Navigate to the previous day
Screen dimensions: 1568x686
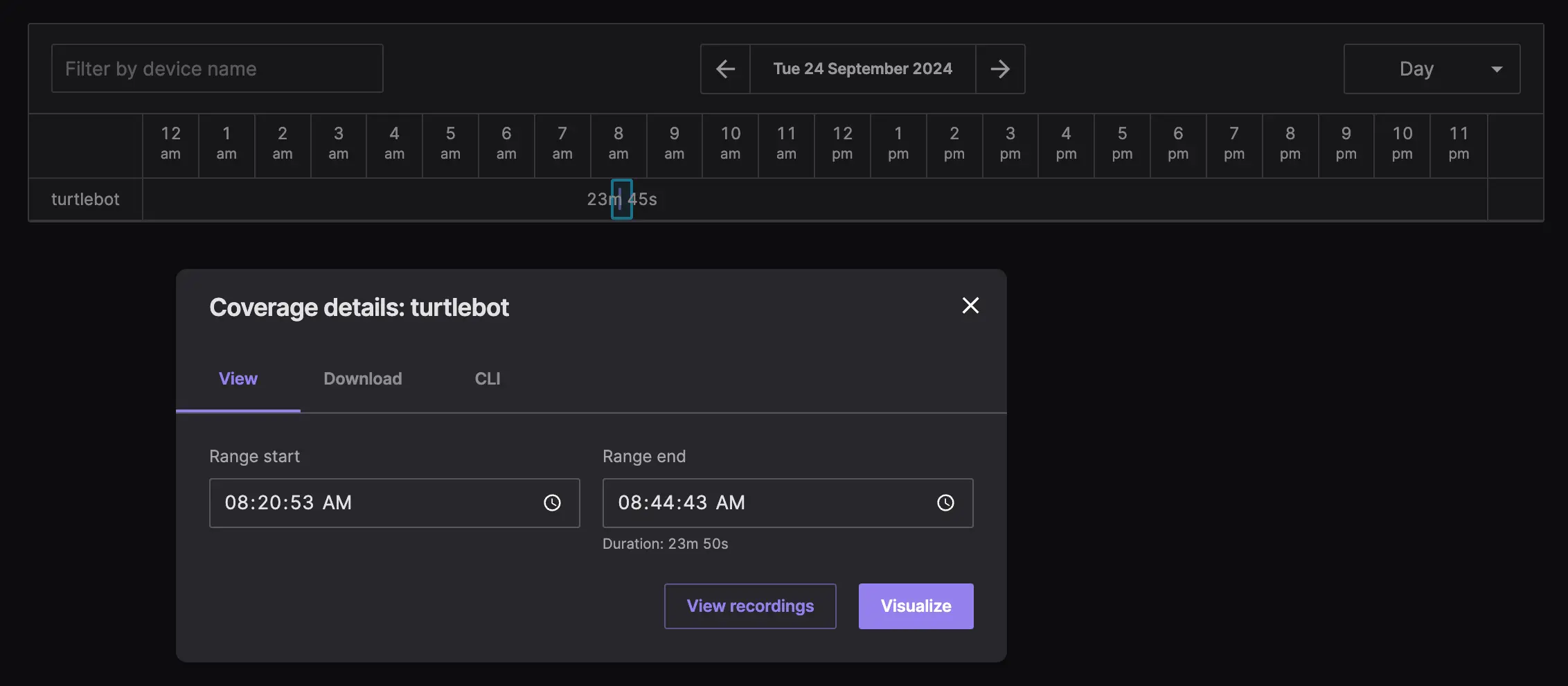pos(724,69)
